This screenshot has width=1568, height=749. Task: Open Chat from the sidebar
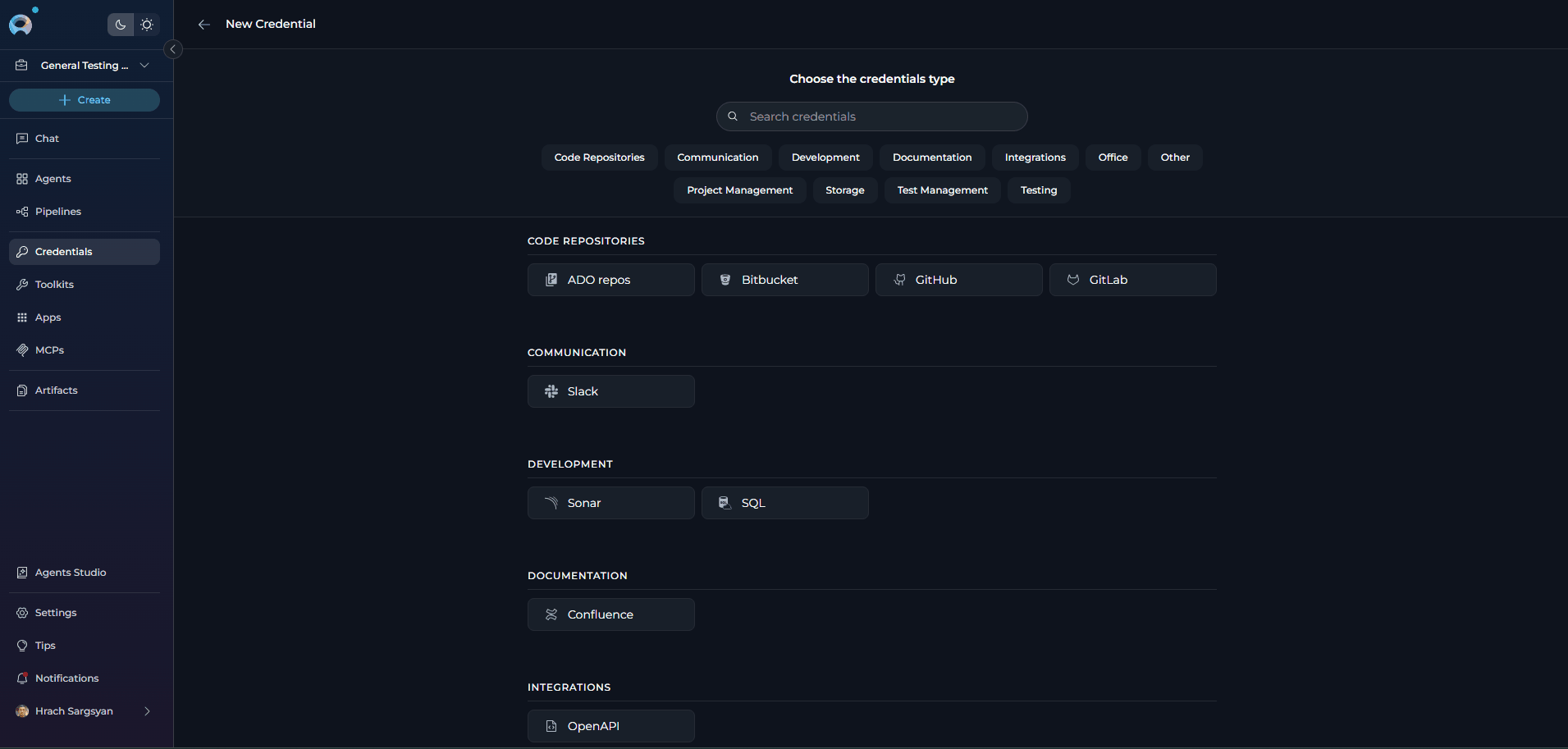pyautogui.click(x=85, y=139)
